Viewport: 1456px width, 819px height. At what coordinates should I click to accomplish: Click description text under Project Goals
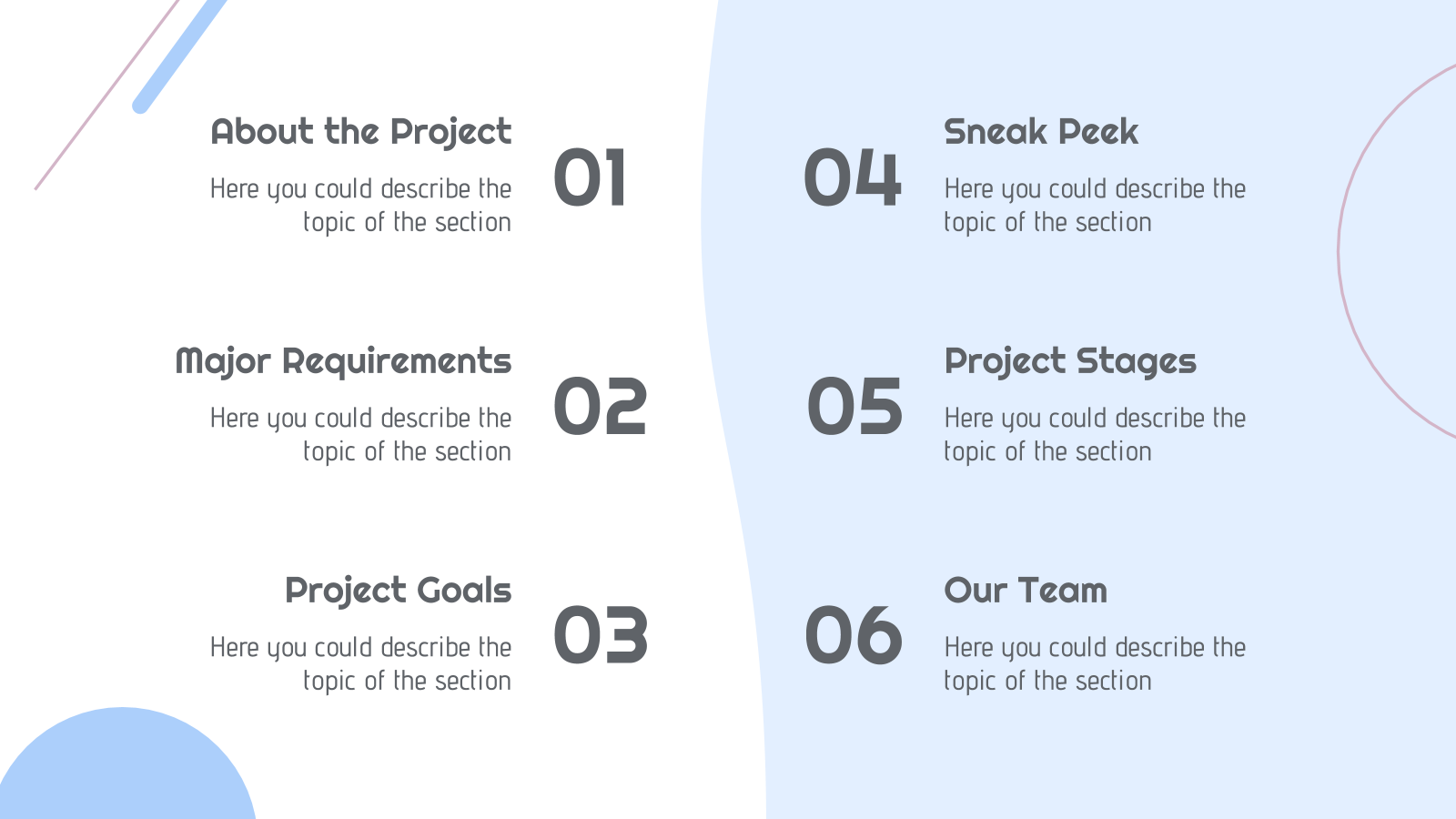(x=360, y=664)
